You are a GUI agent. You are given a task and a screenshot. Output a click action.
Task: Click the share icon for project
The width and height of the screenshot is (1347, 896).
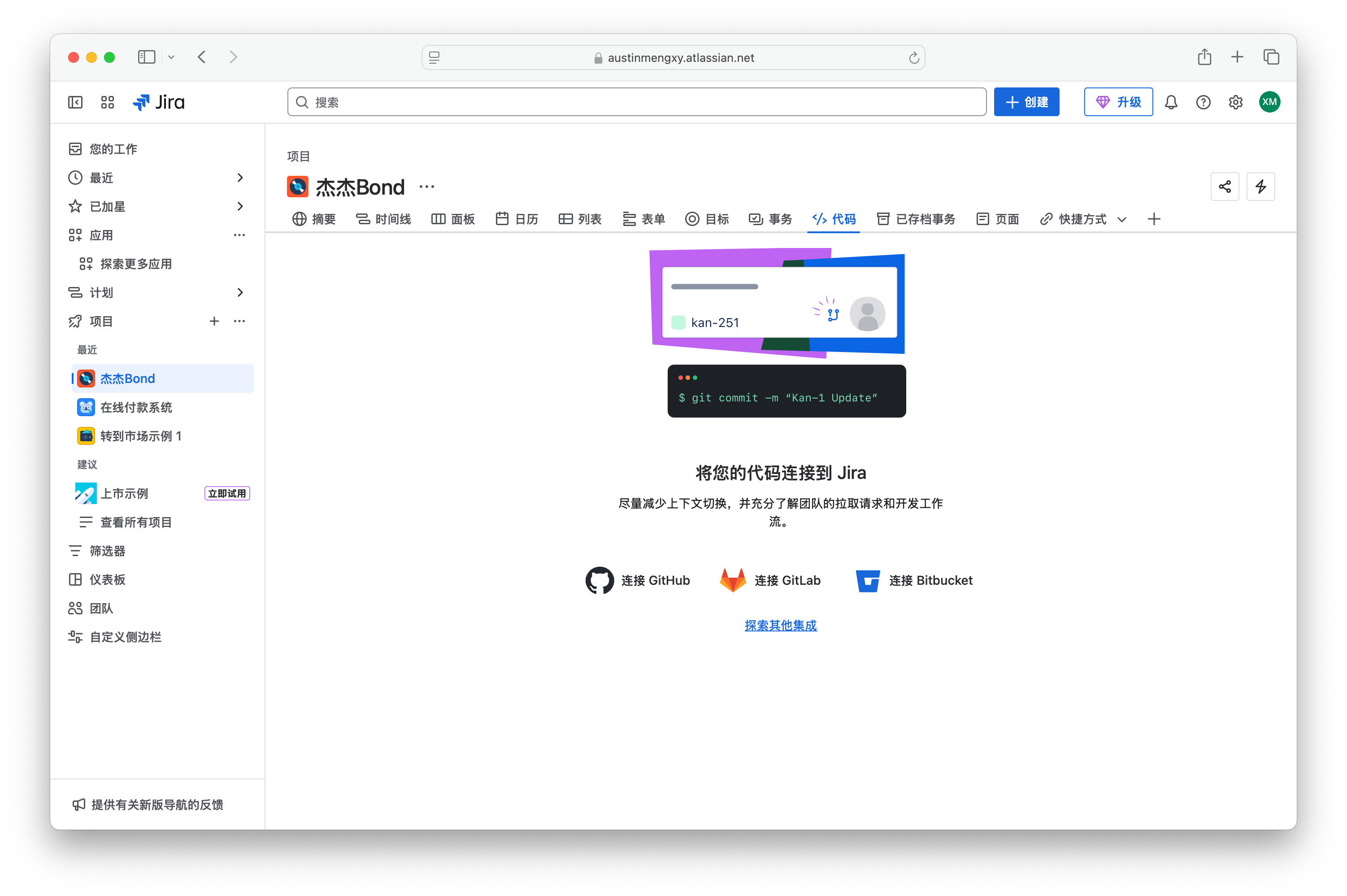[x=1224, y=187]
